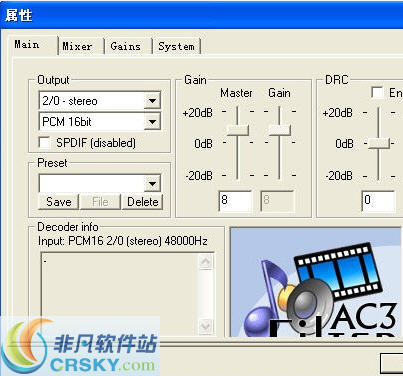Switch to the Mixer tab
The image size is (403, 376).
pyautogui.click(x=77, y=46)
